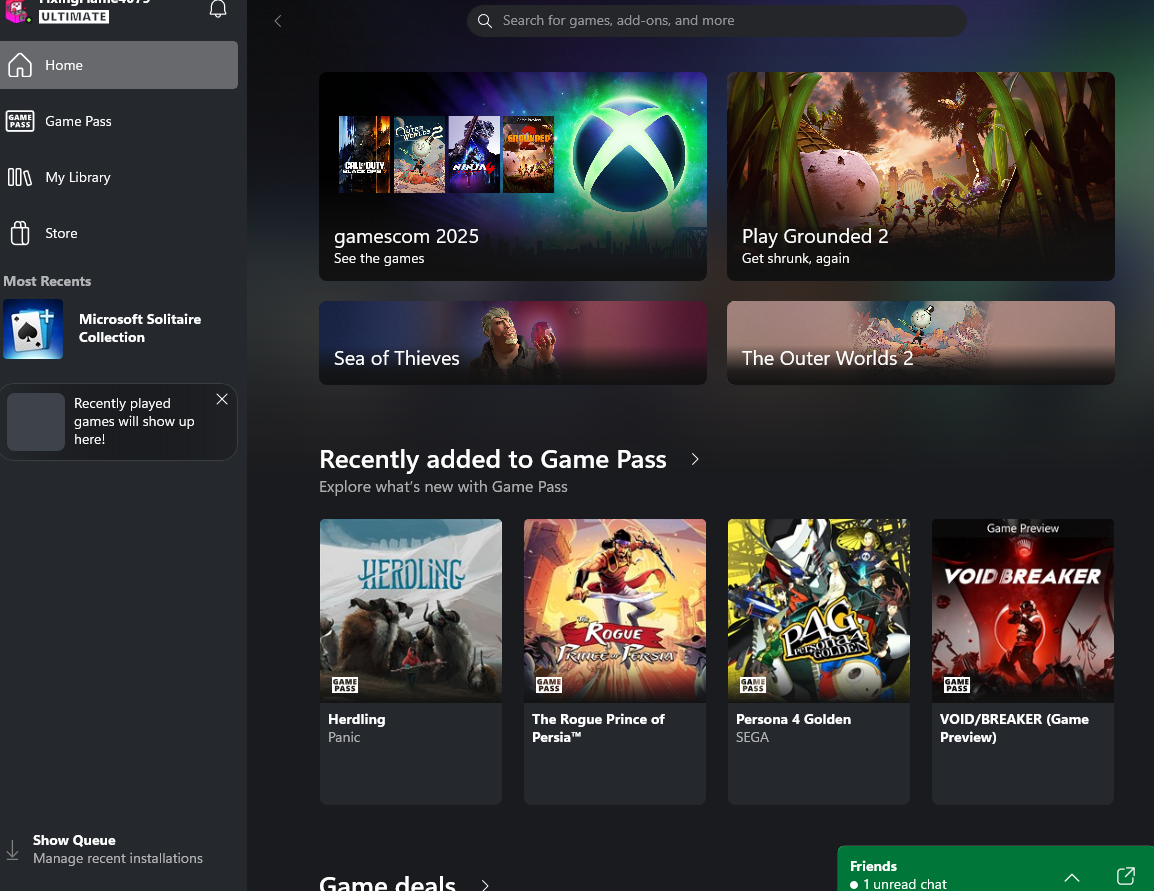Open My Library from the sidebar
The width and height of the screenshot is (1154, 891).
[x=118, y=177]
